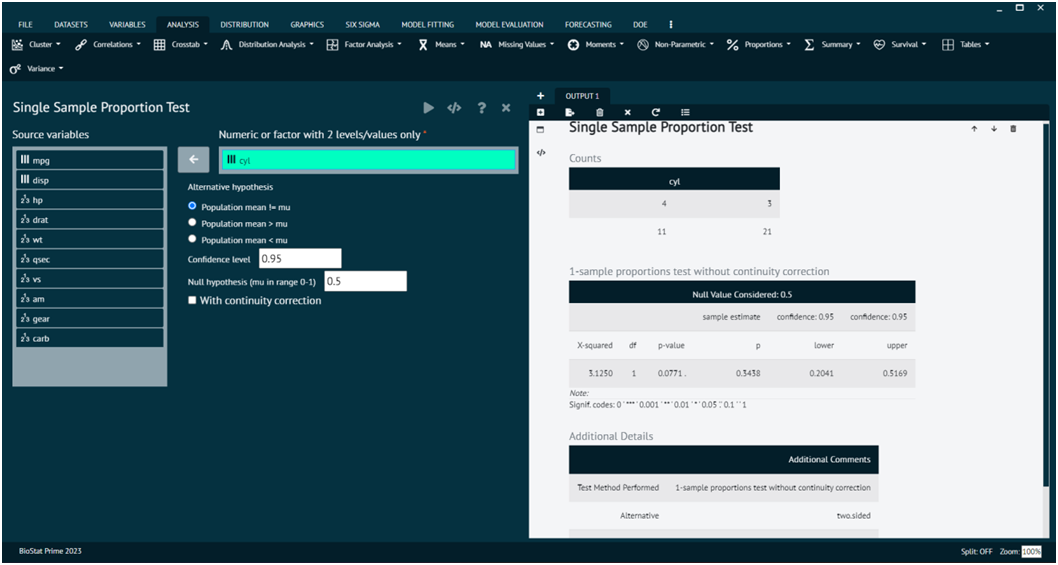Click the add-new-item icon in output toolbar
The width and height of the screenshot is (1058, 565).
tap(540, 112)
